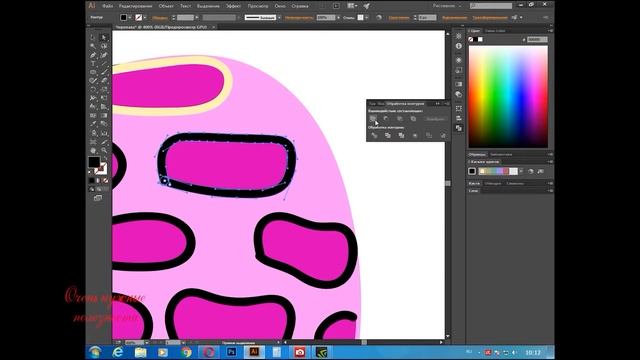Viewport: 640px width, 360px height.
Task: Click Intersect shape mode in Pathfinder
Action: [400, 118]
